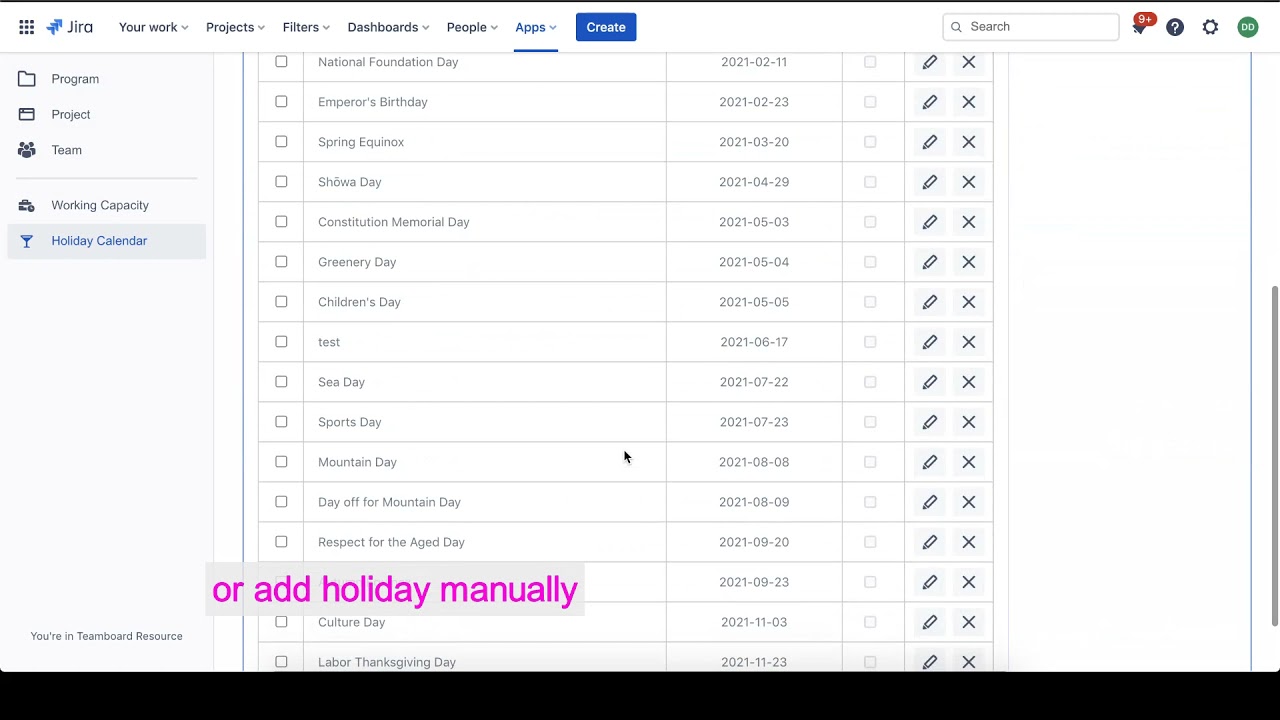Expand the People dropdown menu
Viewport: 1280px width, 720px height.
[x=472, y=27]
